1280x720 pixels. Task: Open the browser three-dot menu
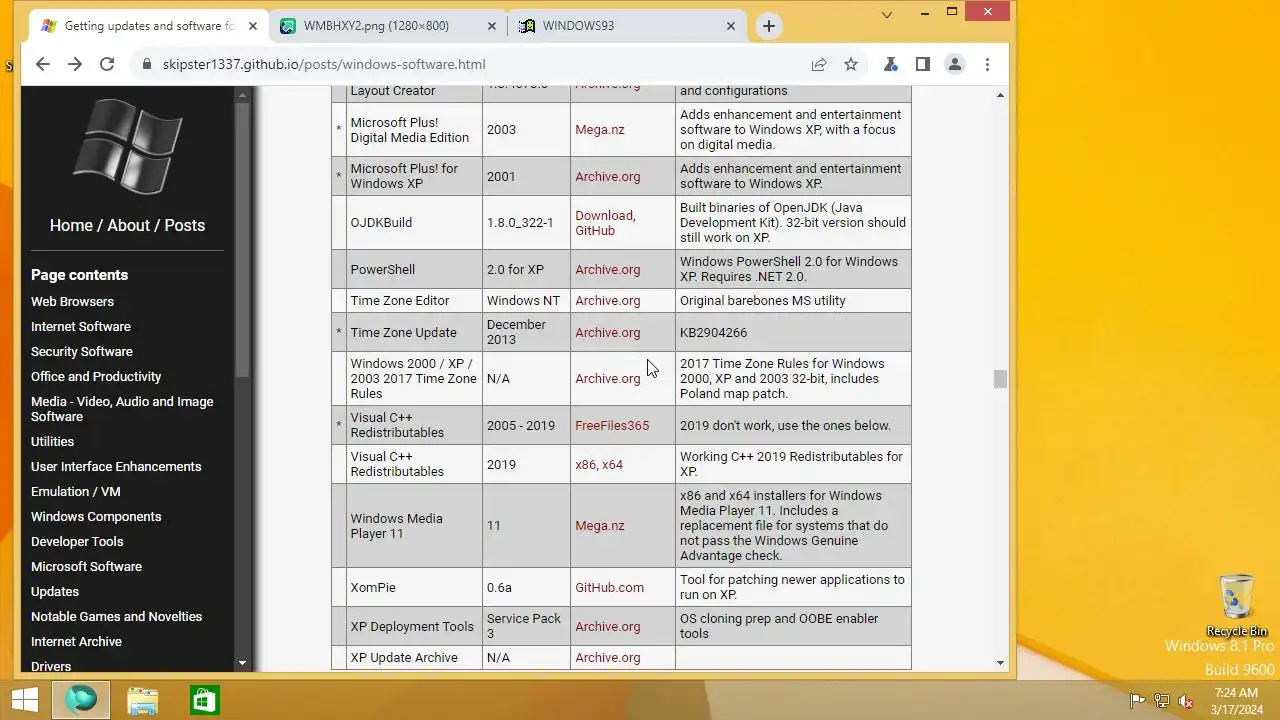coord(987,64)
